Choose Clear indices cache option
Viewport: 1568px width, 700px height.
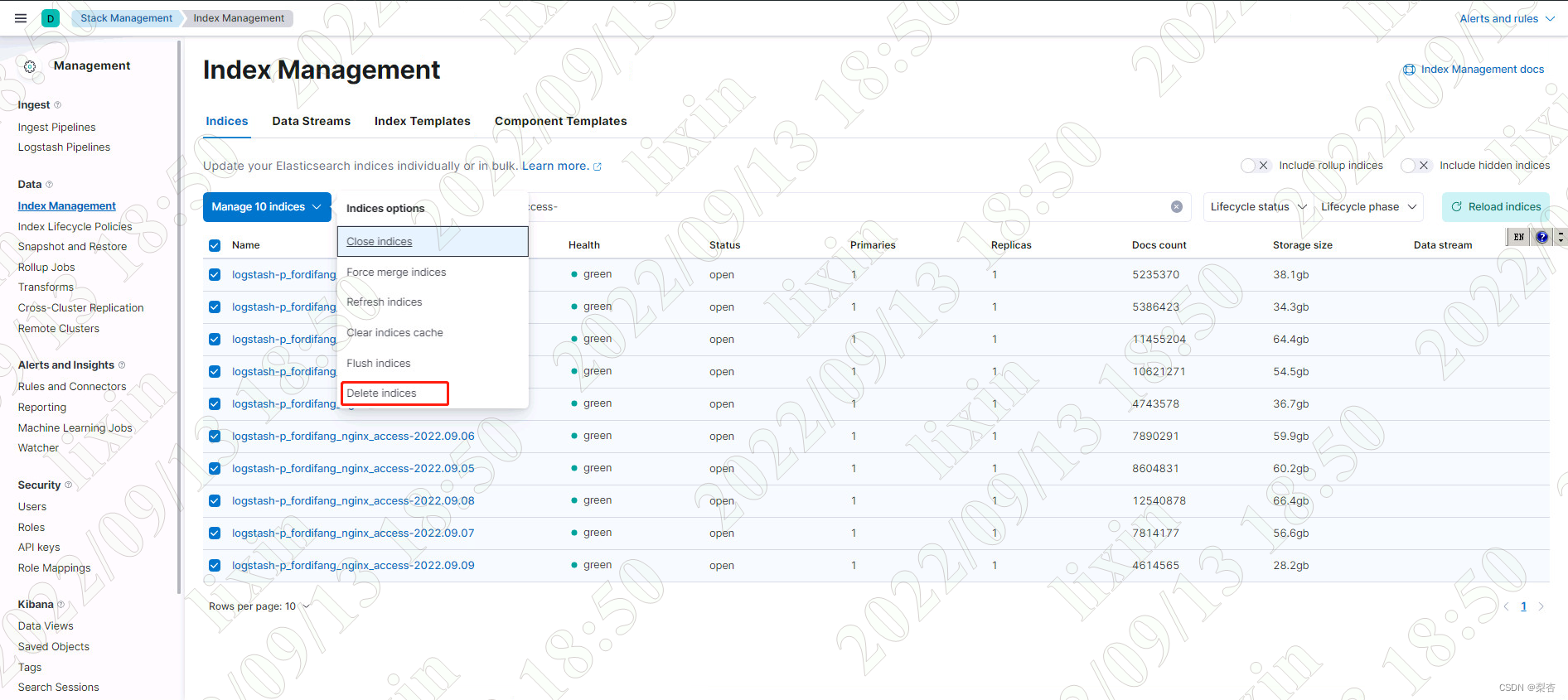click(433, 333)
